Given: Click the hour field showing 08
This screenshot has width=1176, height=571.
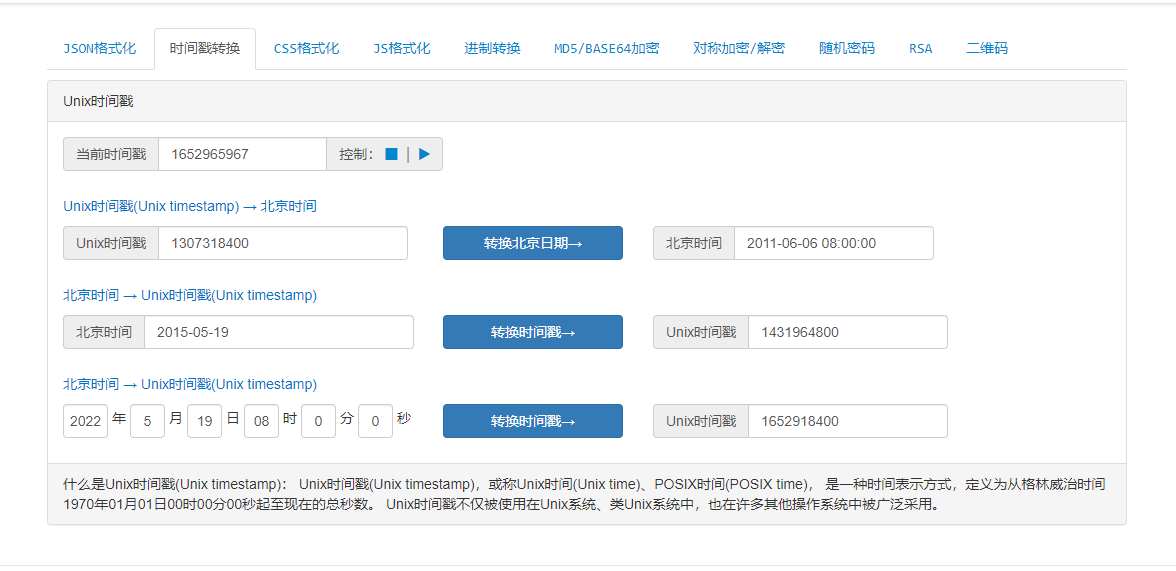Looking at the screenshot, I should click(x=262, y=421).
